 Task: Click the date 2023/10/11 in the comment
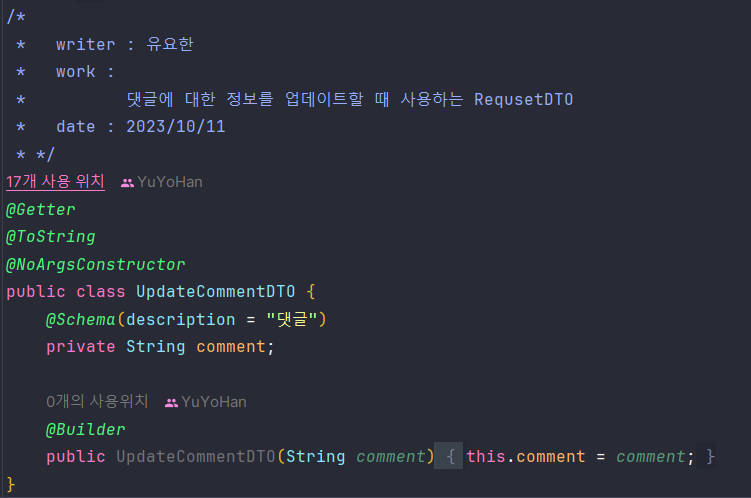[x=175, y=127]
